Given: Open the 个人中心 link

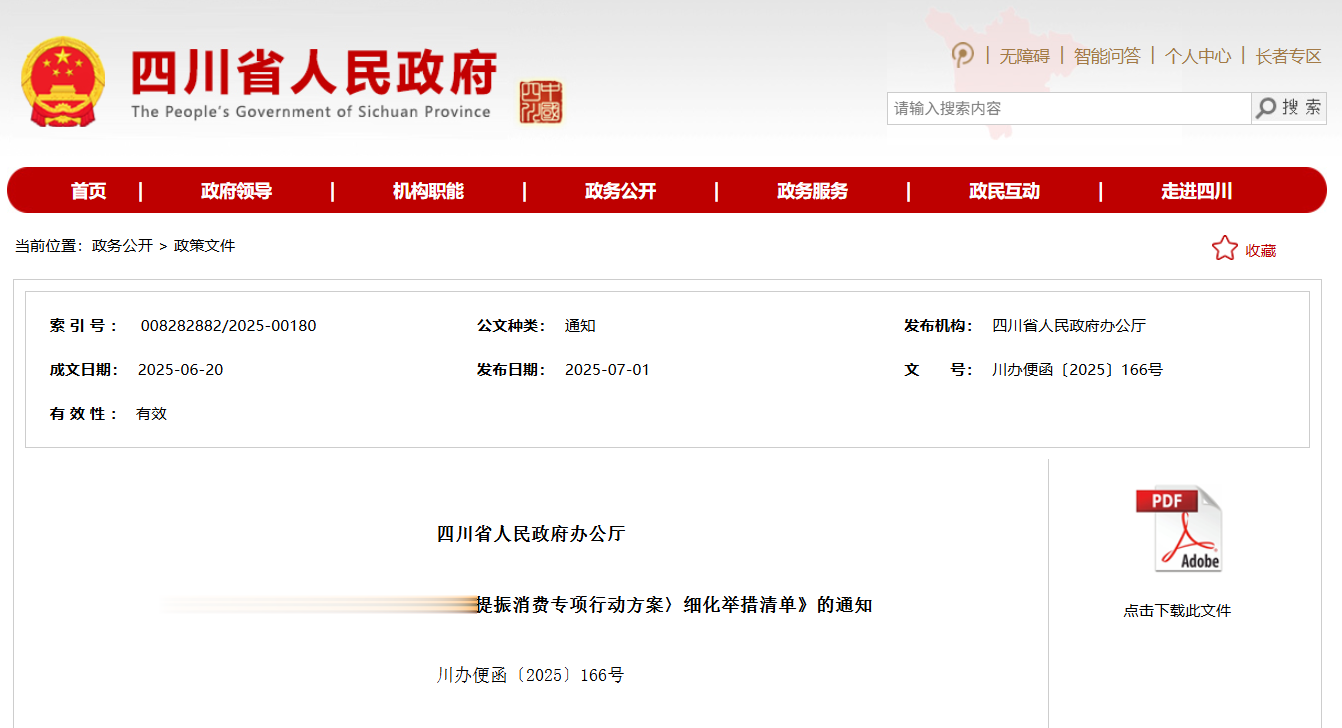Looking at the screenshot, I should (1198, 56).
